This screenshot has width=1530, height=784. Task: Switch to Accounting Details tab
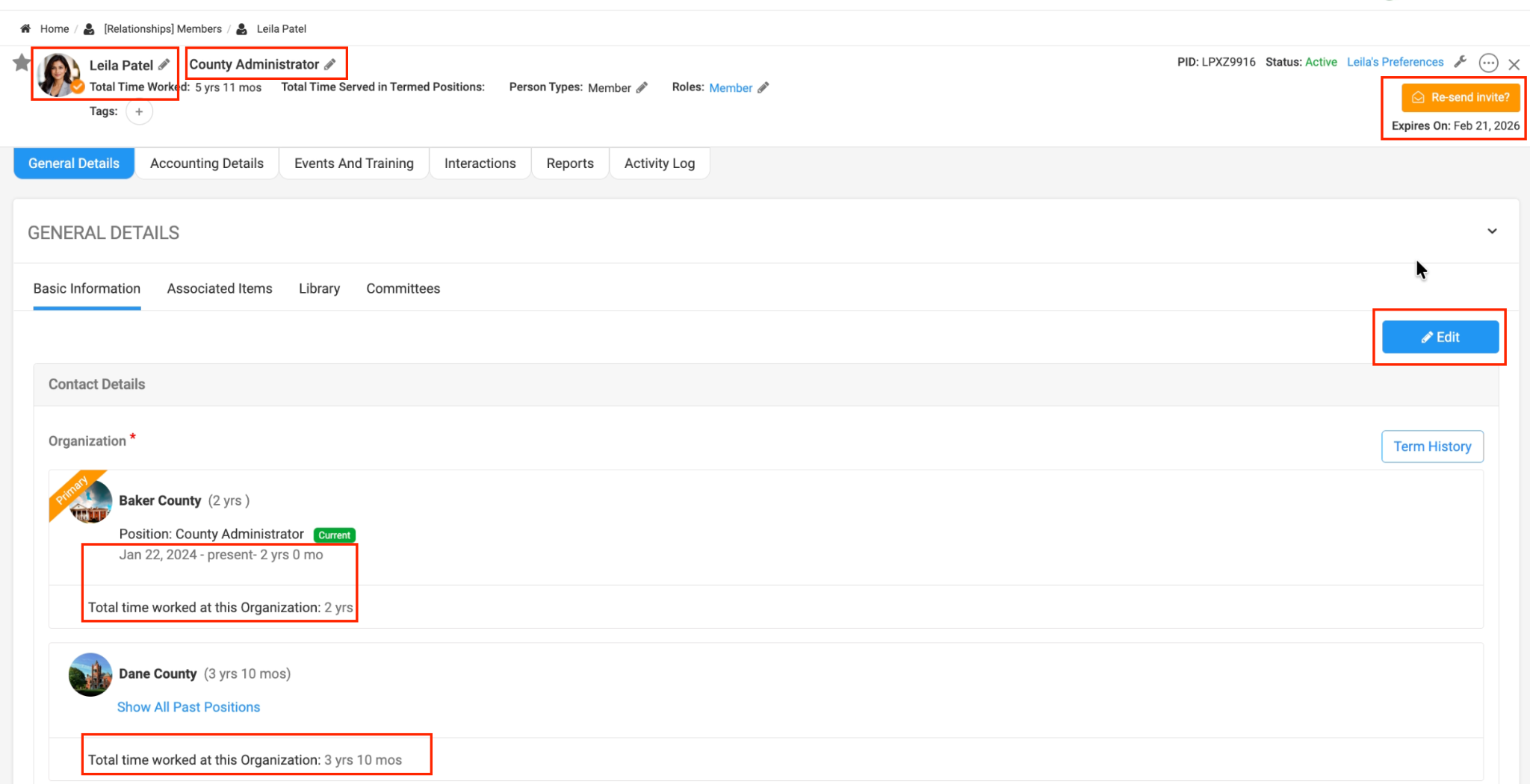[206, 164]
